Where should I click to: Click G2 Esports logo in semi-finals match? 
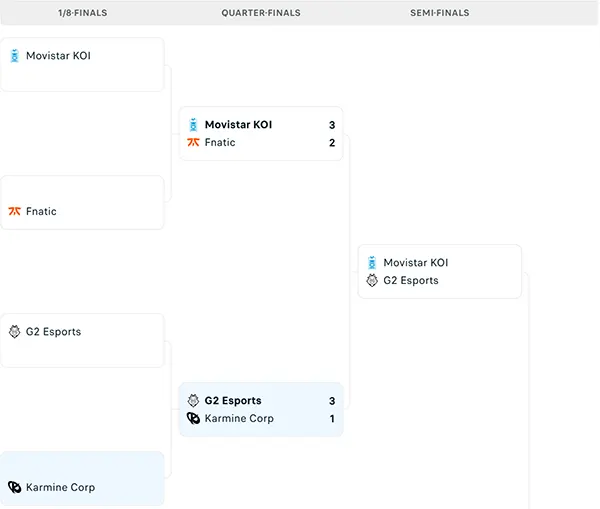point(372,281)
